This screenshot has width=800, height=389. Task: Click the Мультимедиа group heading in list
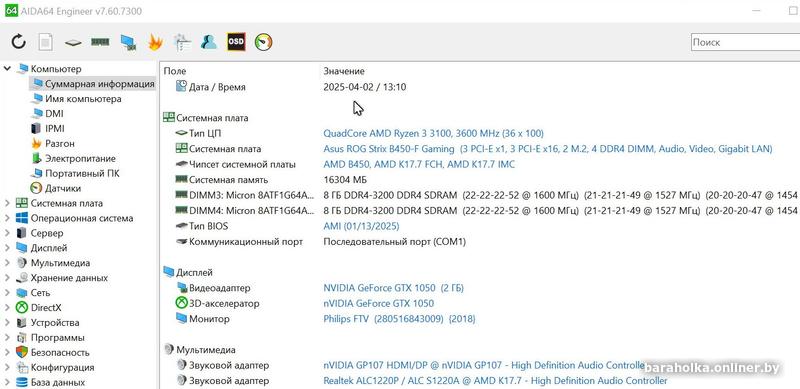point(206,350)
